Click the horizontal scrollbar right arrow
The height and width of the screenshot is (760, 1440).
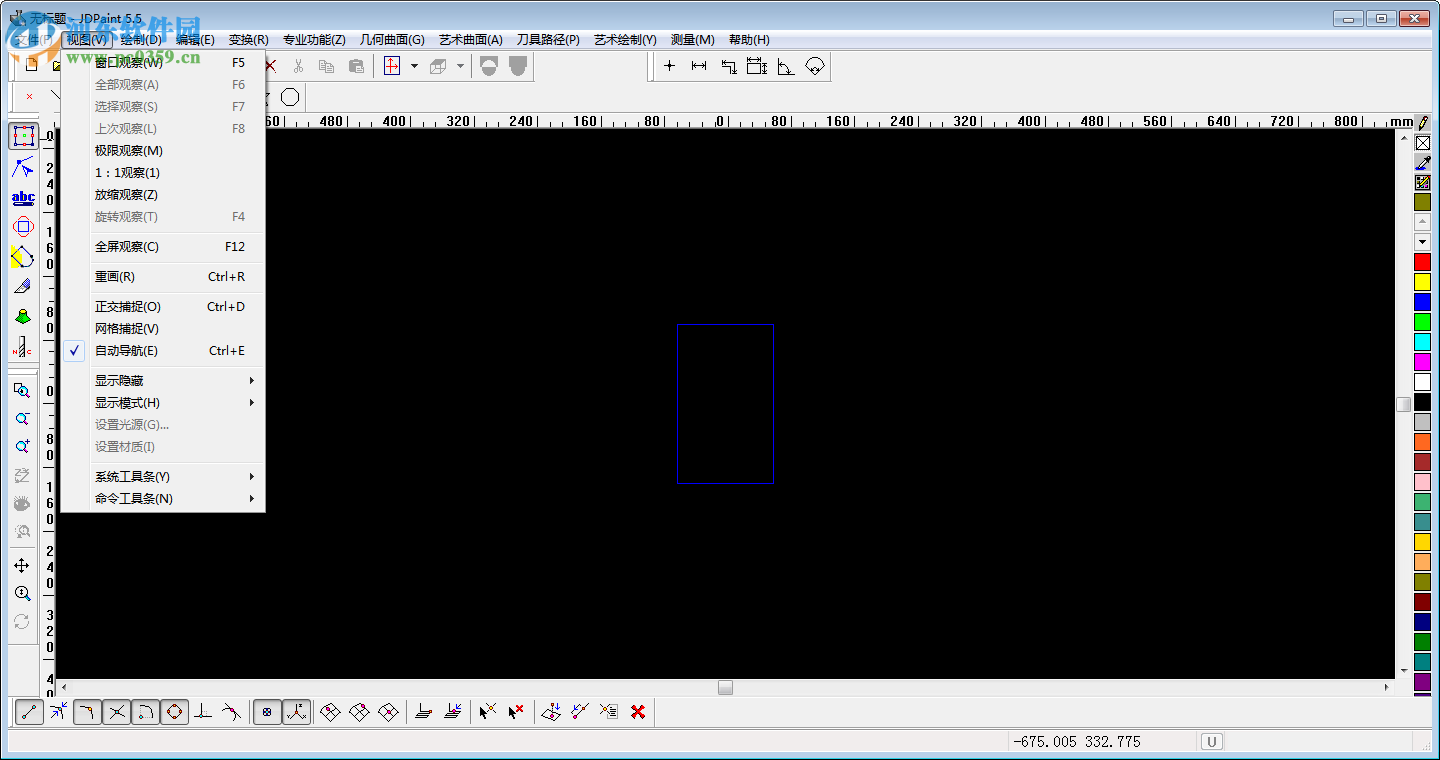coord(1389,688)
